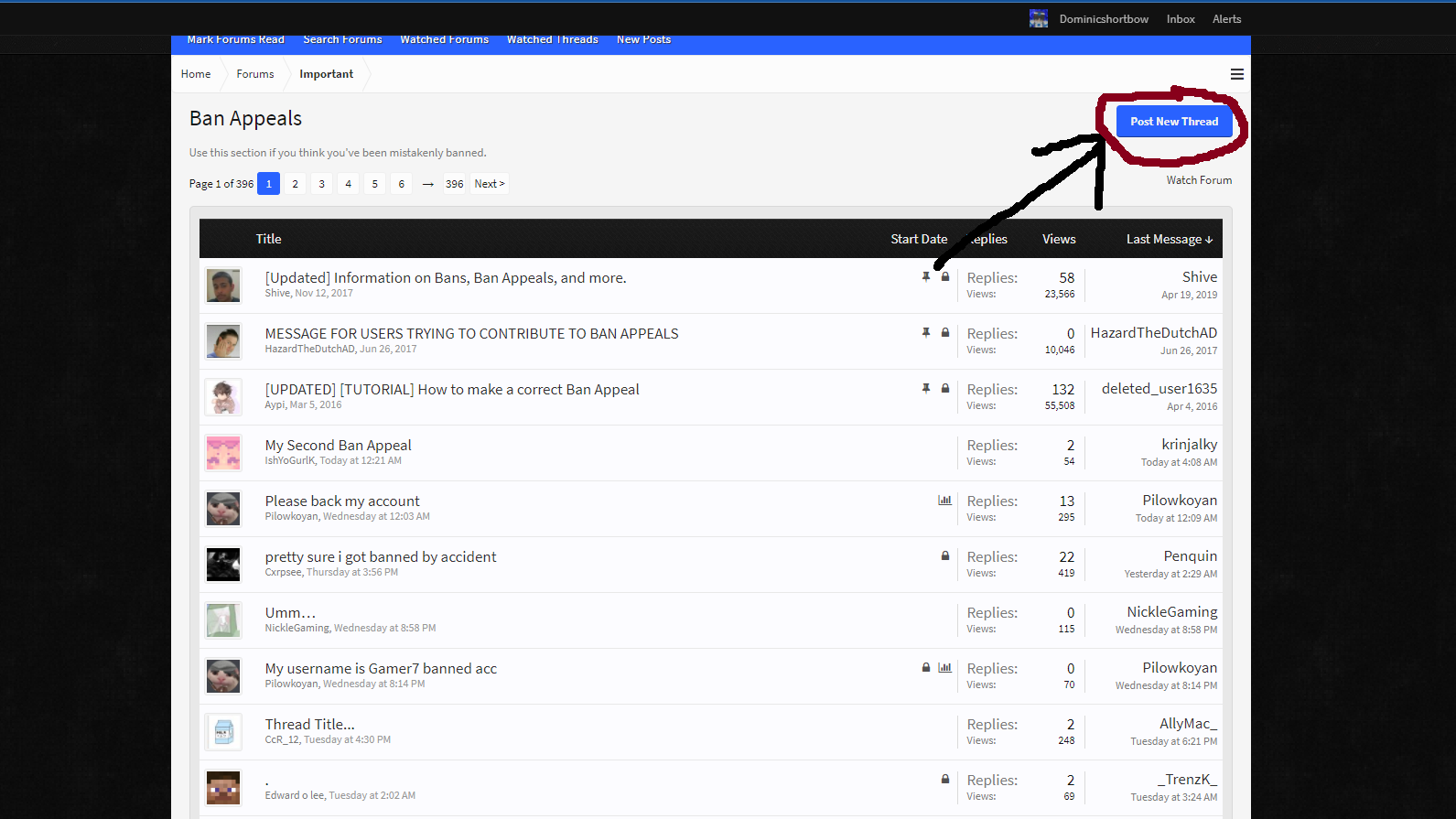Open Alerts in the top bar
This screenshot has width=1456, height=819.
(x=1226, y=19)
